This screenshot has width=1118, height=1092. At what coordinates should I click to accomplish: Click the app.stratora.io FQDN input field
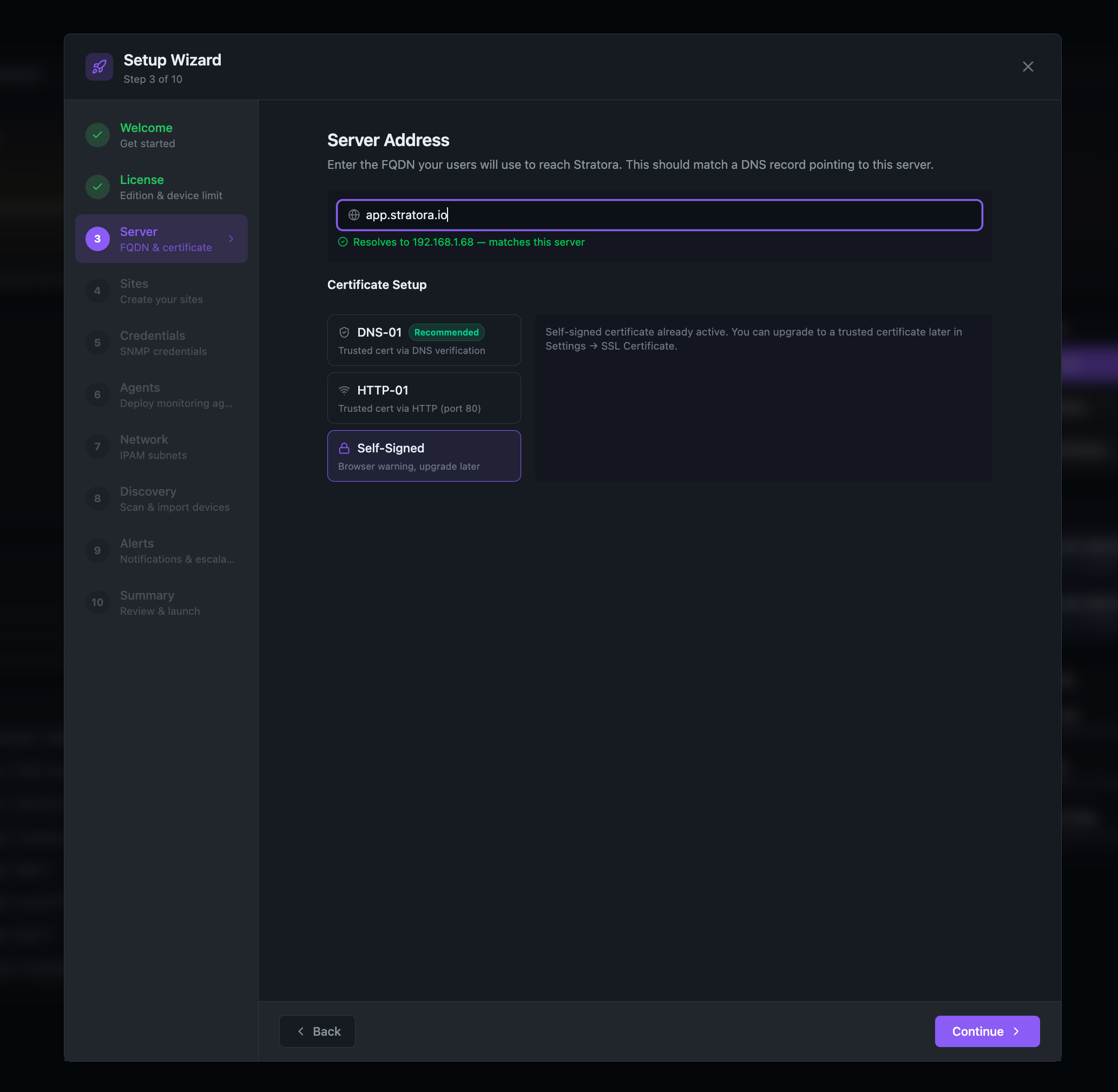(659, 215)
